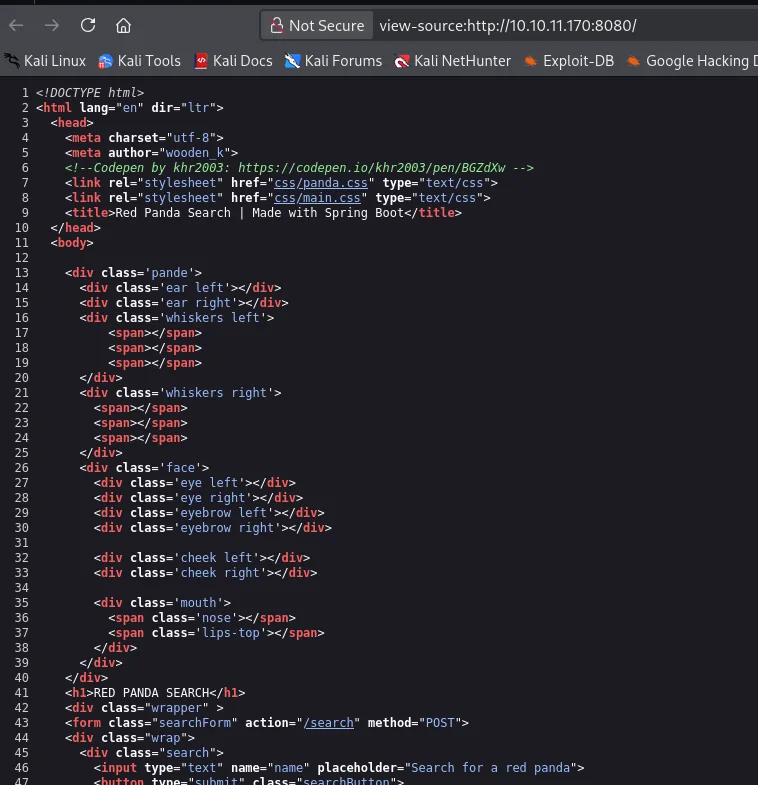Click the 'ear right' class text

click(x=198, y=303)
